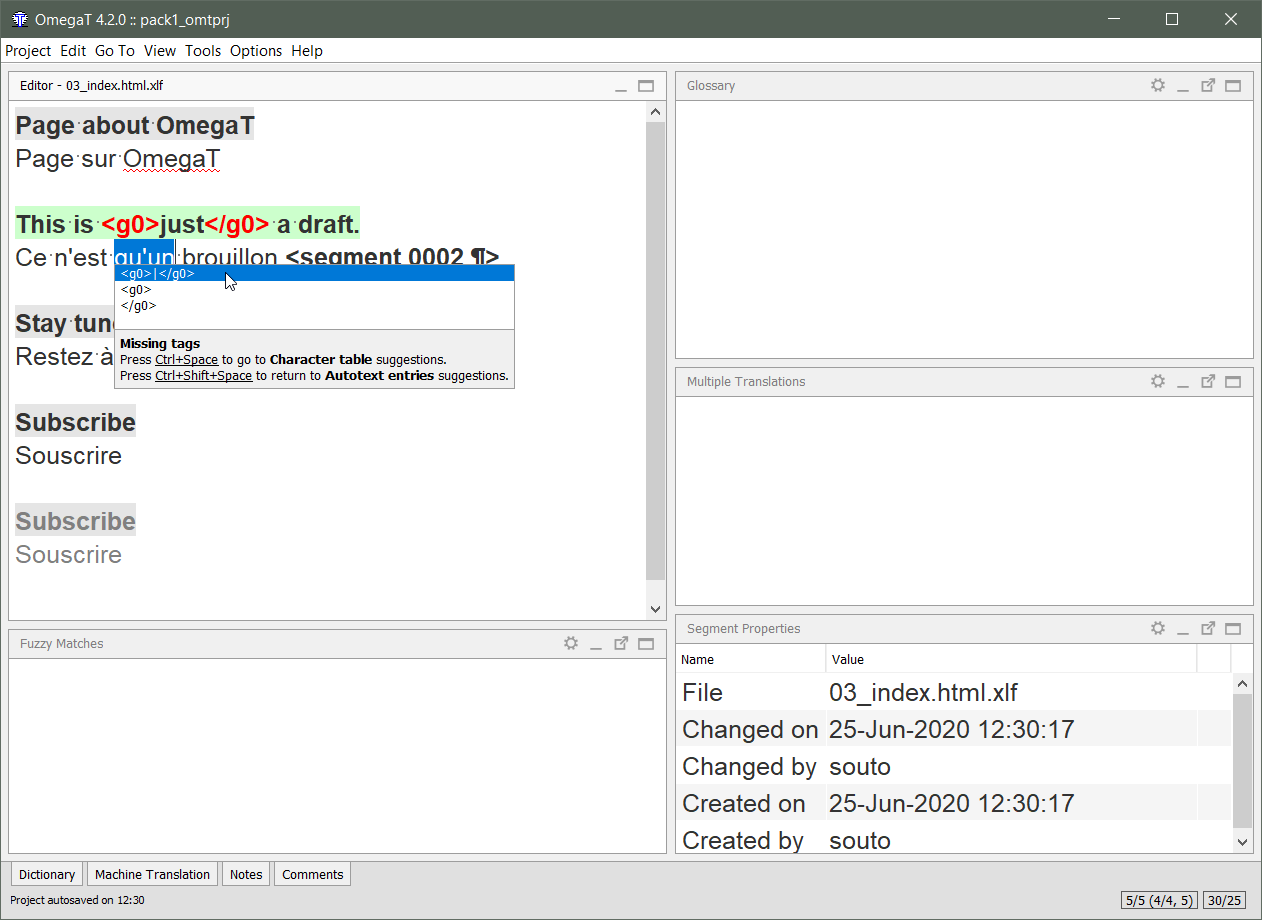Open the View menu
This screenshot has height=920, width=1262.
[160, 51]
